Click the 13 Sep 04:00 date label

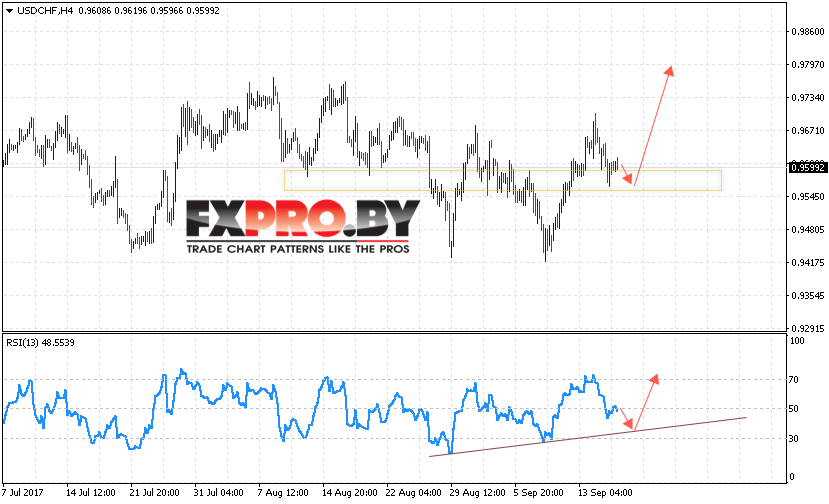[605, 493]
